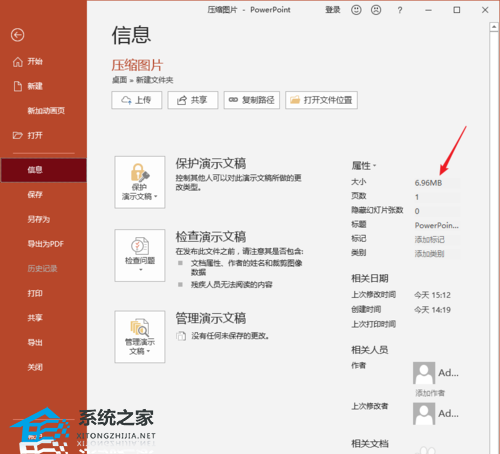The image size is (500, 454).
Task: Click the 今天 14:19 created time
Action: pyautogui.click(x=432, y=310)
